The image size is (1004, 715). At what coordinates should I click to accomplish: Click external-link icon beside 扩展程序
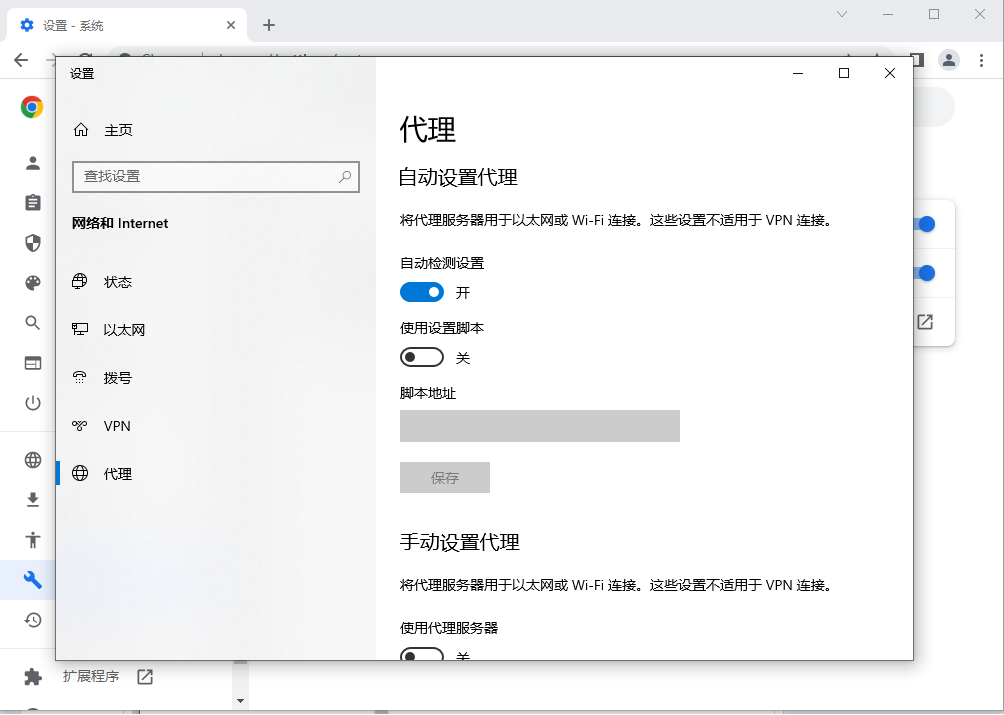tap(145, 677)
